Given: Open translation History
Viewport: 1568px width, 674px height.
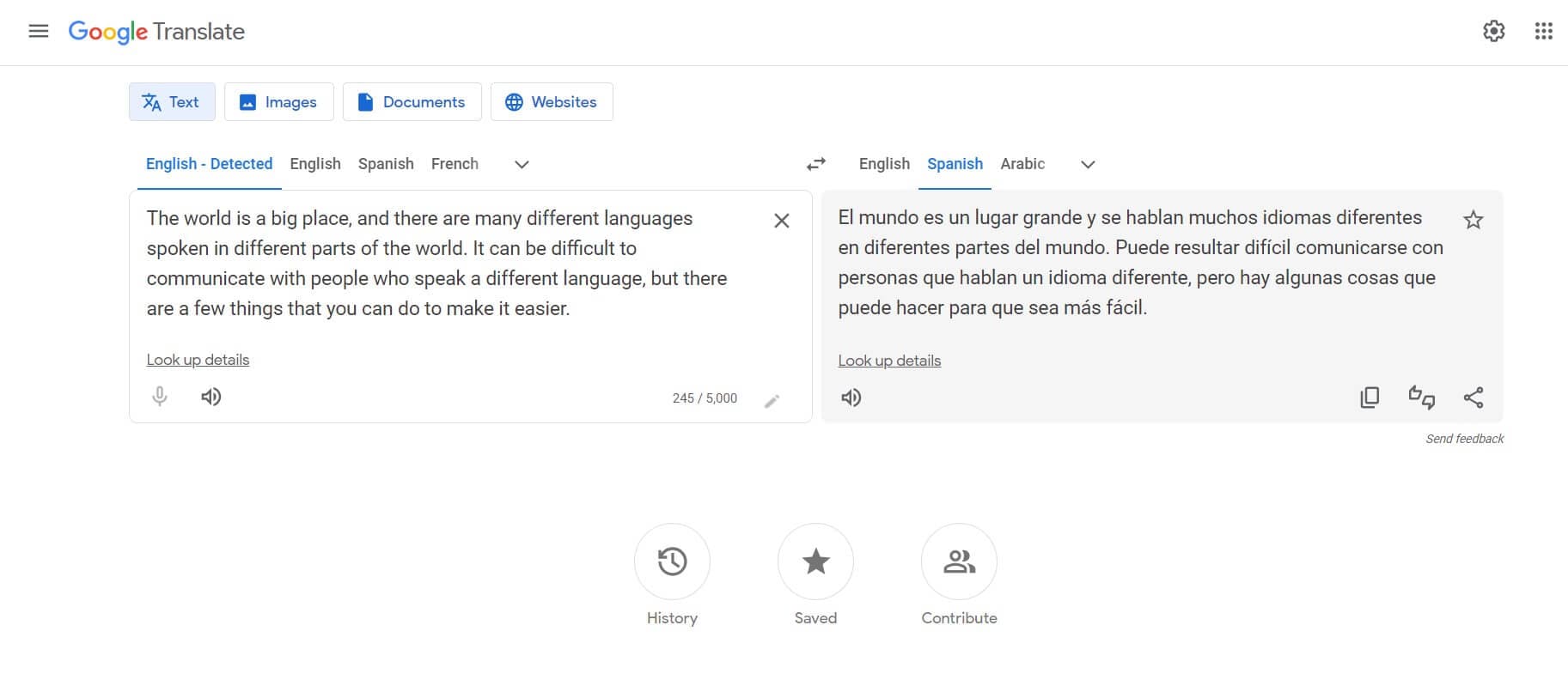Looking at the screenshot, I should [672, 562].
